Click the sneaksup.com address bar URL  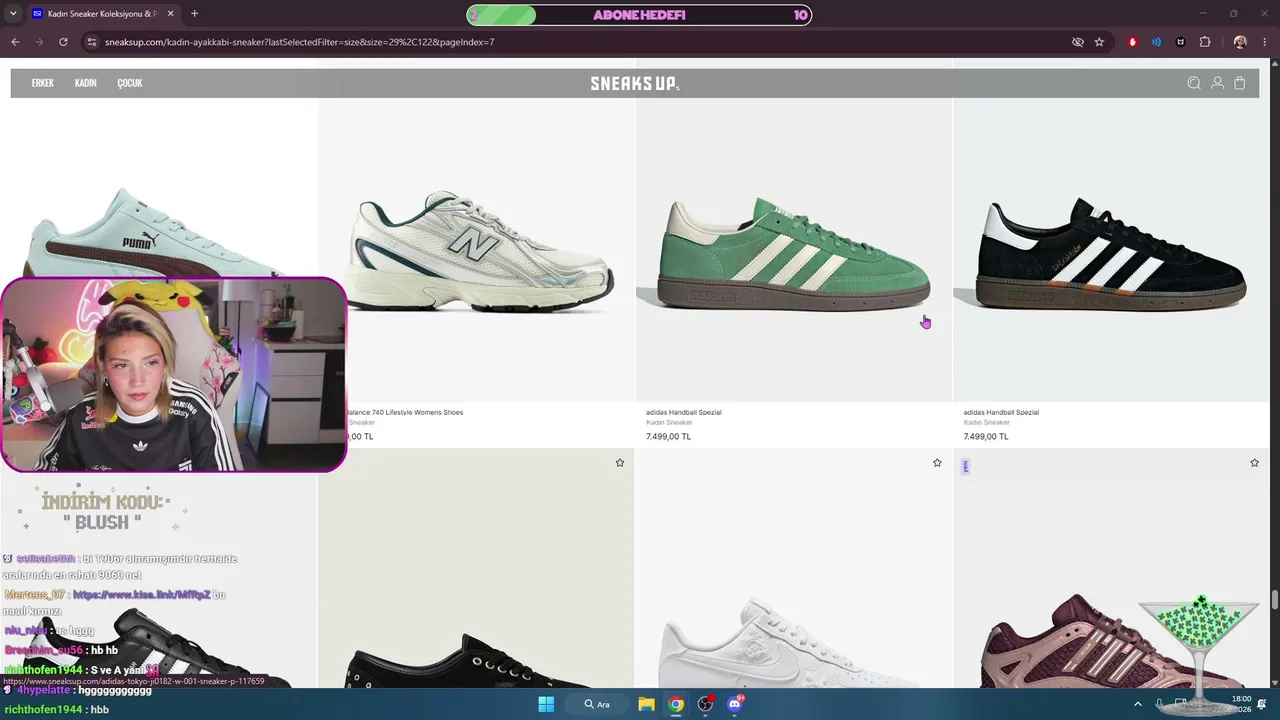tap(299, 42)
